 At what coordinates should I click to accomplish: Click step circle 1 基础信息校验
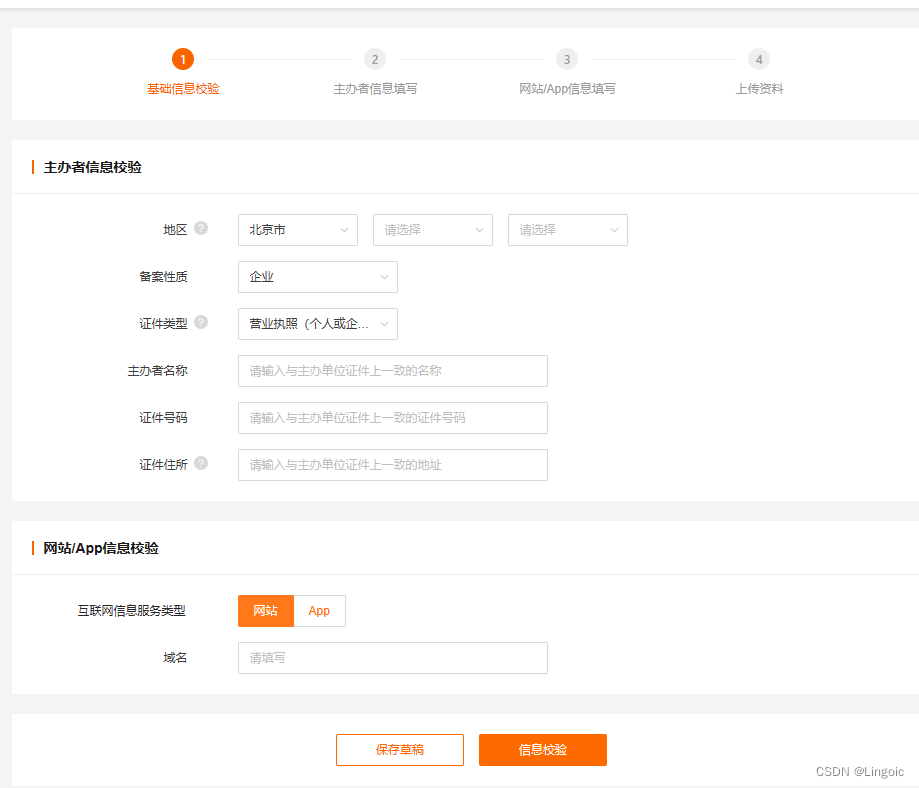tap(183, 59)
